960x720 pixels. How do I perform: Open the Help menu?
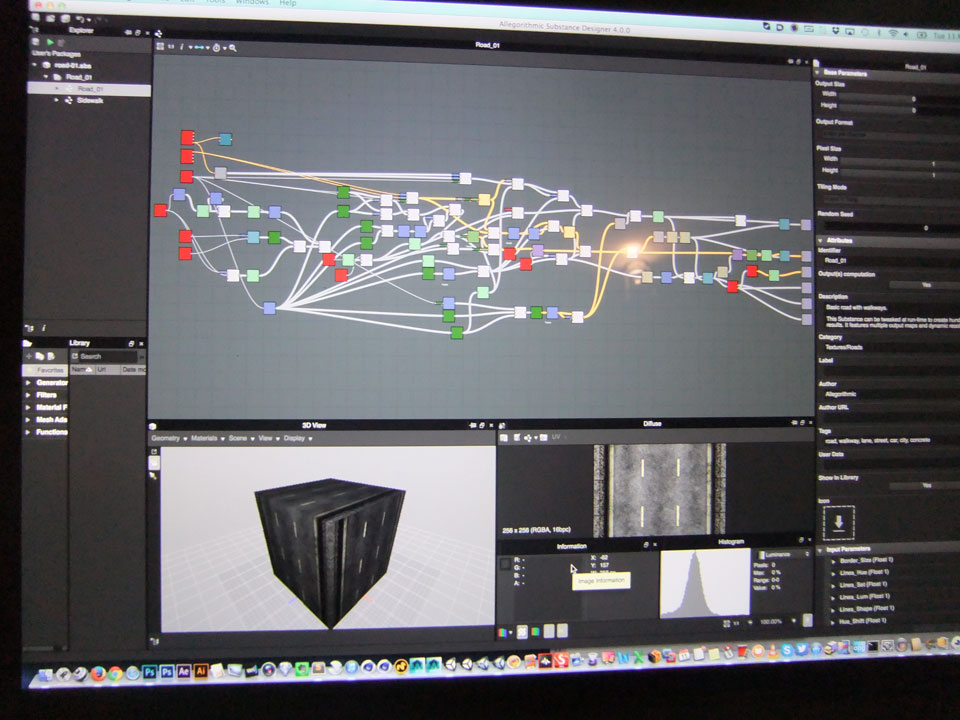click(x=288, y=3)
